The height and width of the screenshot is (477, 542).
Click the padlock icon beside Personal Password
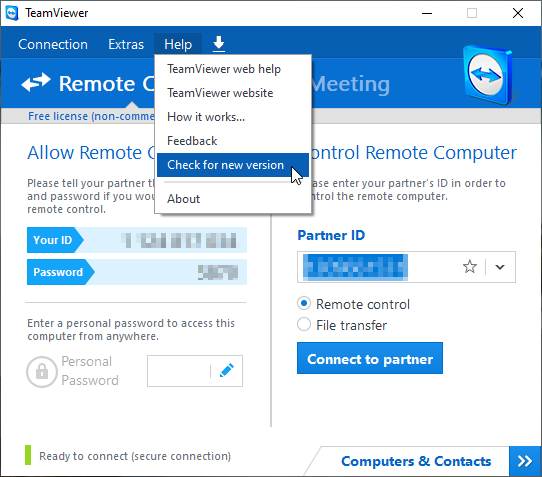pos(42,372)
